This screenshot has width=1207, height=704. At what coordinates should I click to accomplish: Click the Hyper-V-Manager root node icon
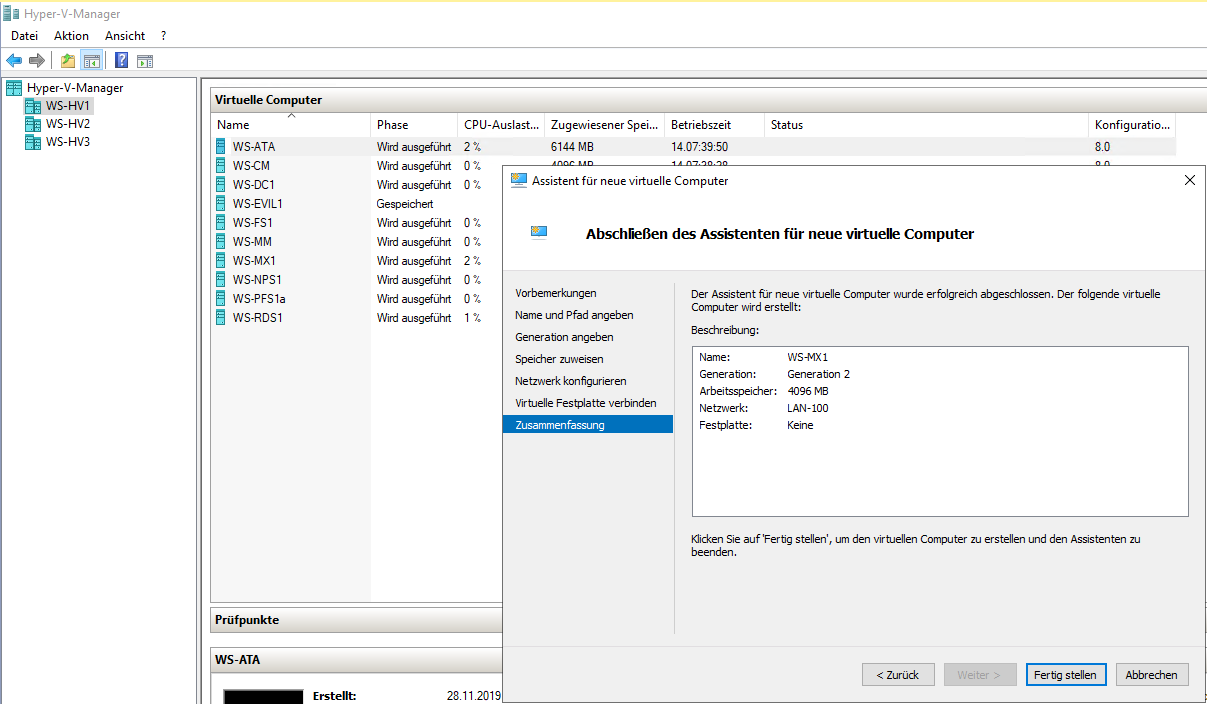pos(14,88)
